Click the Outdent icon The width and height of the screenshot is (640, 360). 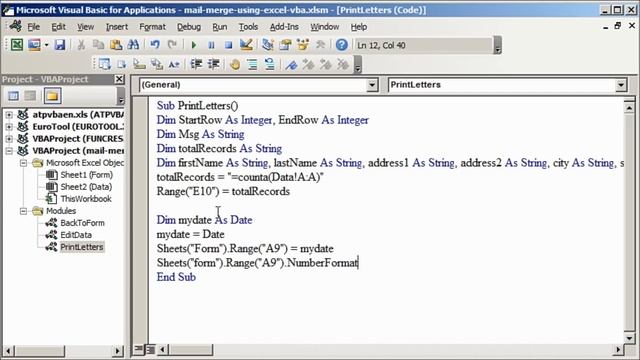[x=213, y=64]
